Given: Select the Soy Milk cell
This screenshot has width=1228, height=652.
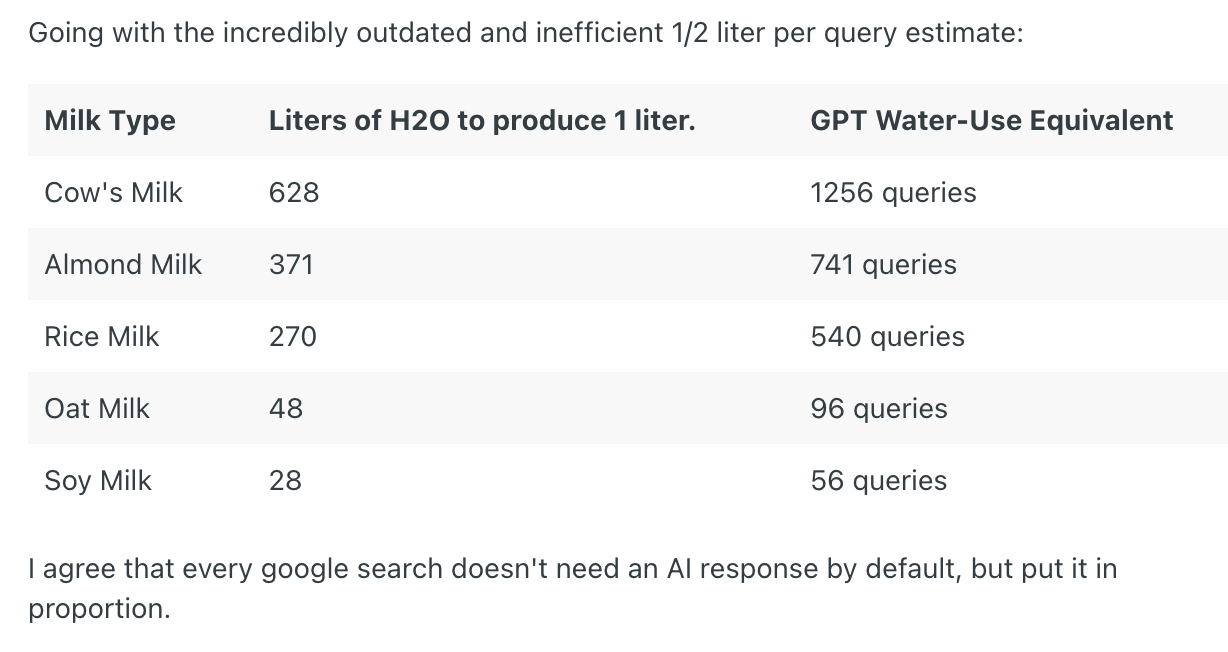Looking at the screenshot, I should 98,480.
